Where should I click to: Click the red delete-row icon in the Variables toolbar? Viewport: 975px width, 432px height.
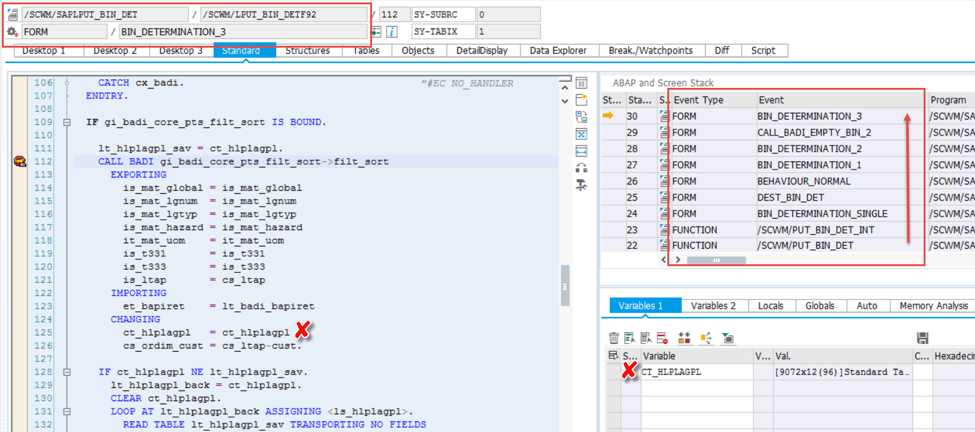click(x=662, y=338)
